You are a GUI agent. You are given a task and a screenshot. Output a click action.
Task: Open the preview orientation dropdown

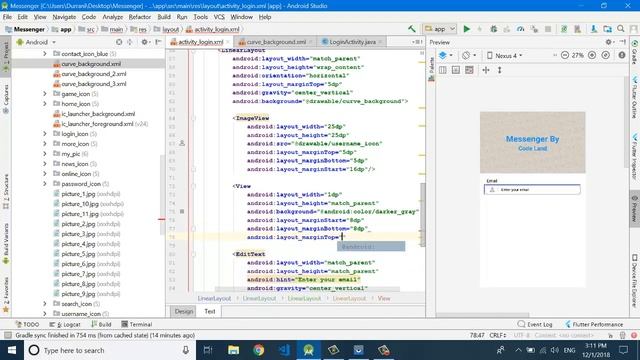click(x=469, y=55)
